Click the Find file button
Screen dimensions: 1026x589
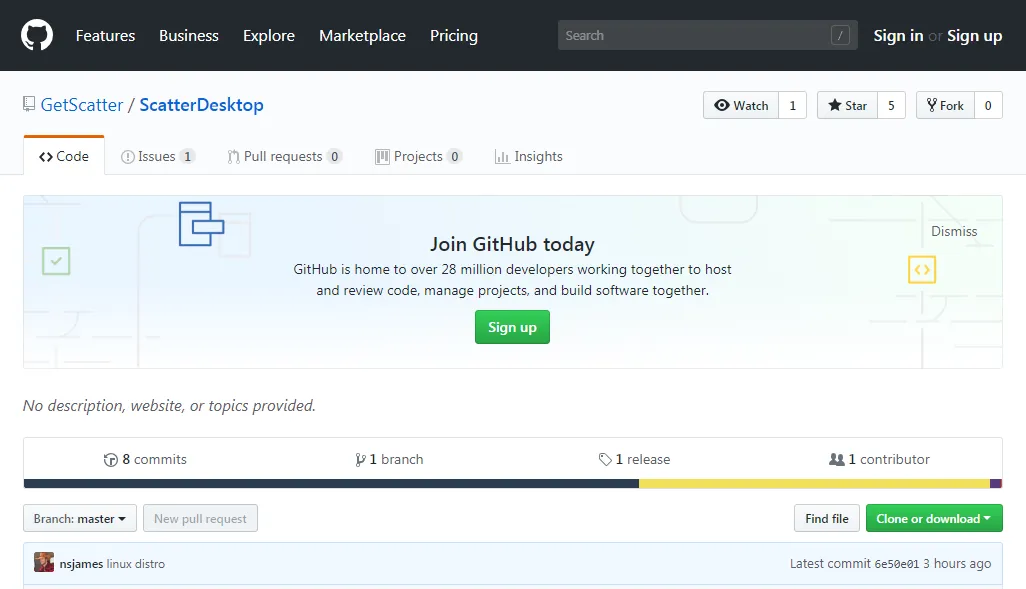[827, 518]
